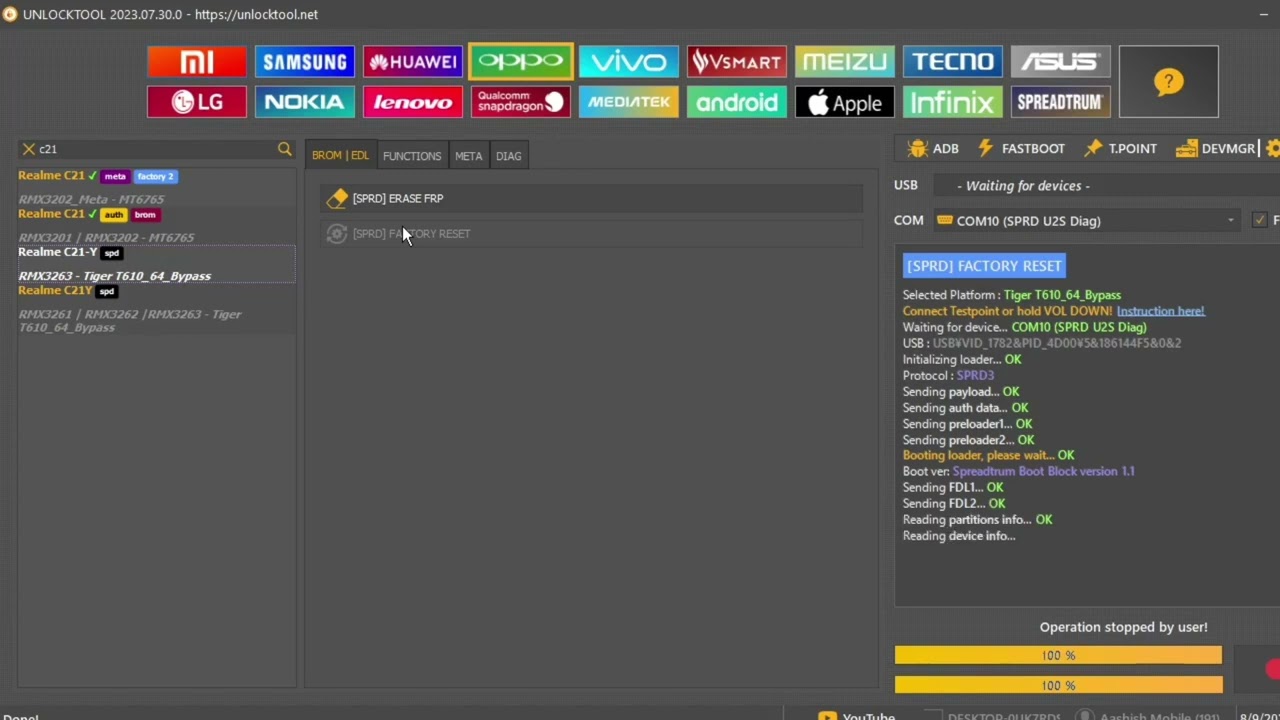
Task: Click the 'Tiger T610_64_Bypass' platform text in log
Action: click(1062, 295)
